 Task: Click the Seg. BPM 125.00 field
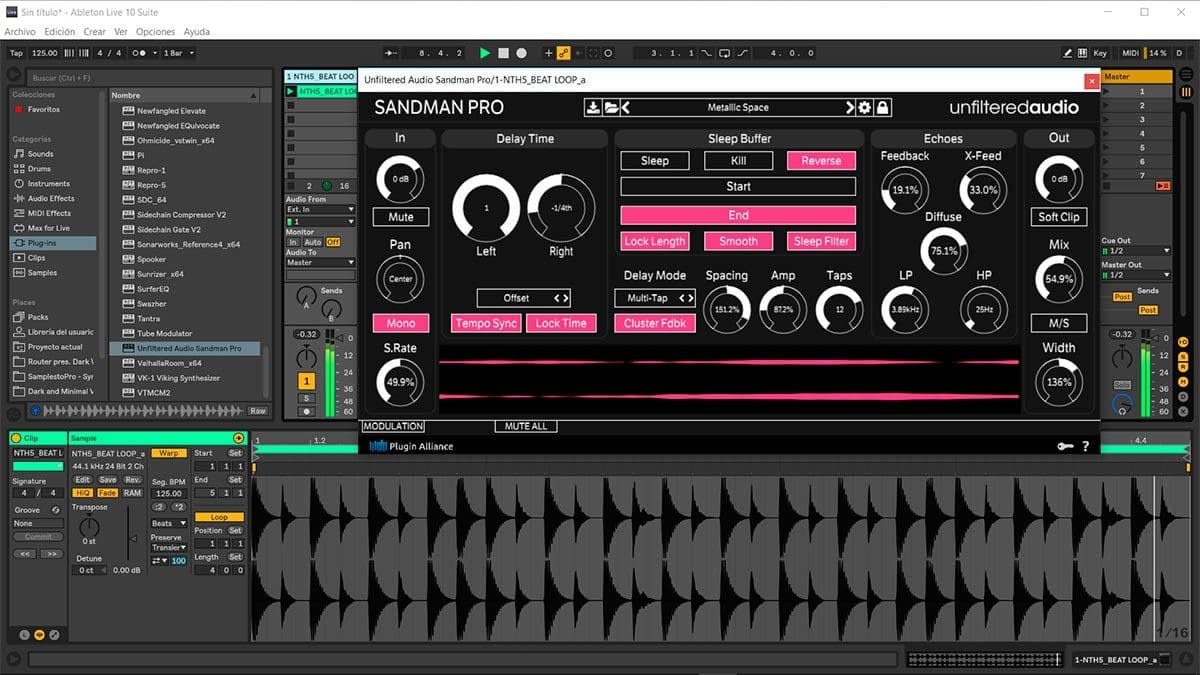pyautogui.click(x=169, y=493)
